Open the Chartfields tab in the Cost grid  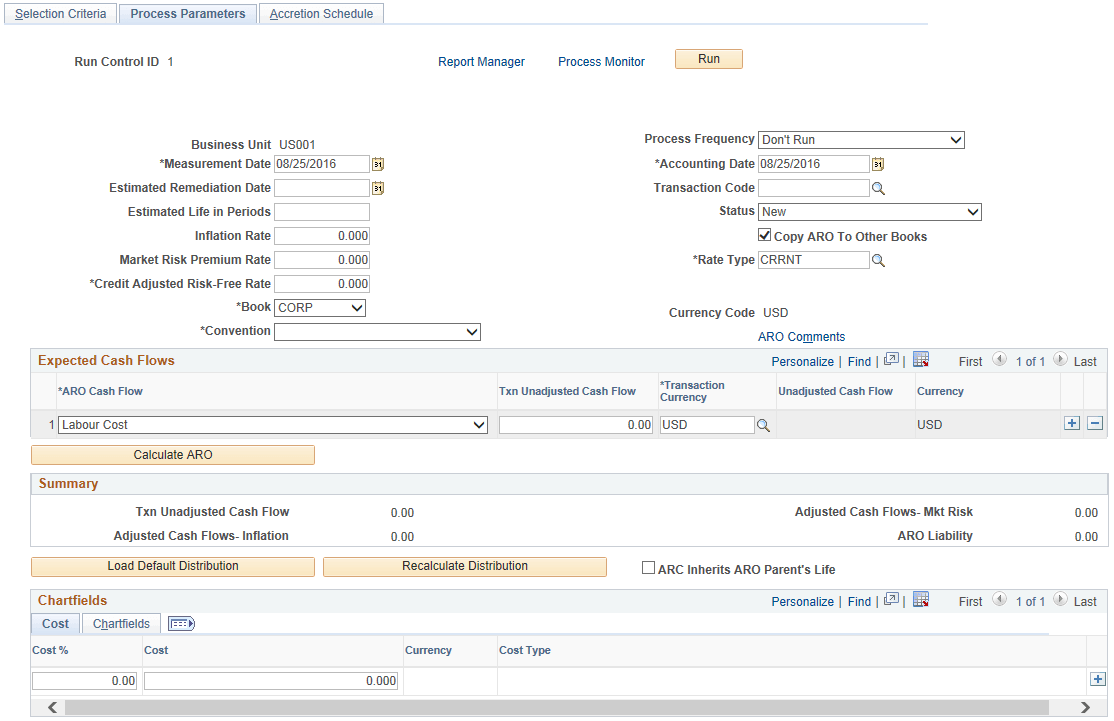(x=120, y=623)
